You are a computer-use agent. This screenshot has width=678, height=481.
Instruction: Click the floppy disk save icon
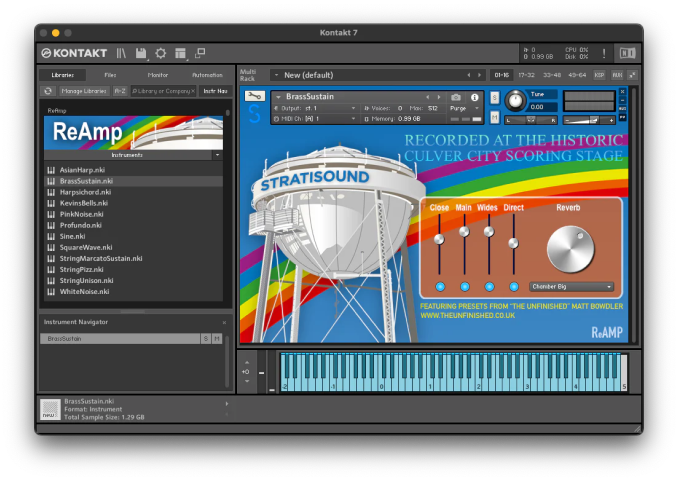tap(141, 53)
